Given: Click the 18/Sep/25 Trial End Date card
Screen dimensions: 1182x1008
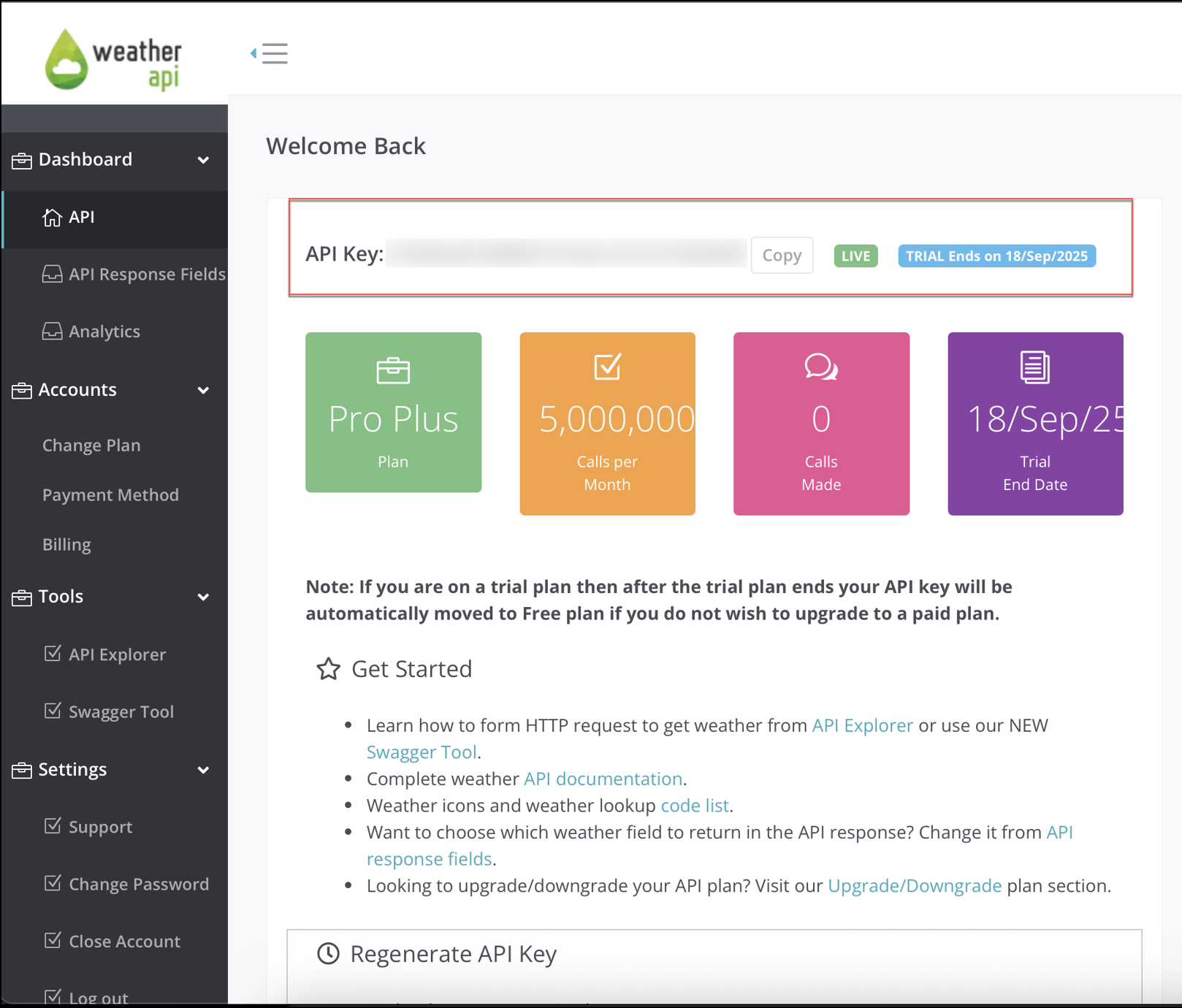Looking at the screenshot, I should point(1035,424).
